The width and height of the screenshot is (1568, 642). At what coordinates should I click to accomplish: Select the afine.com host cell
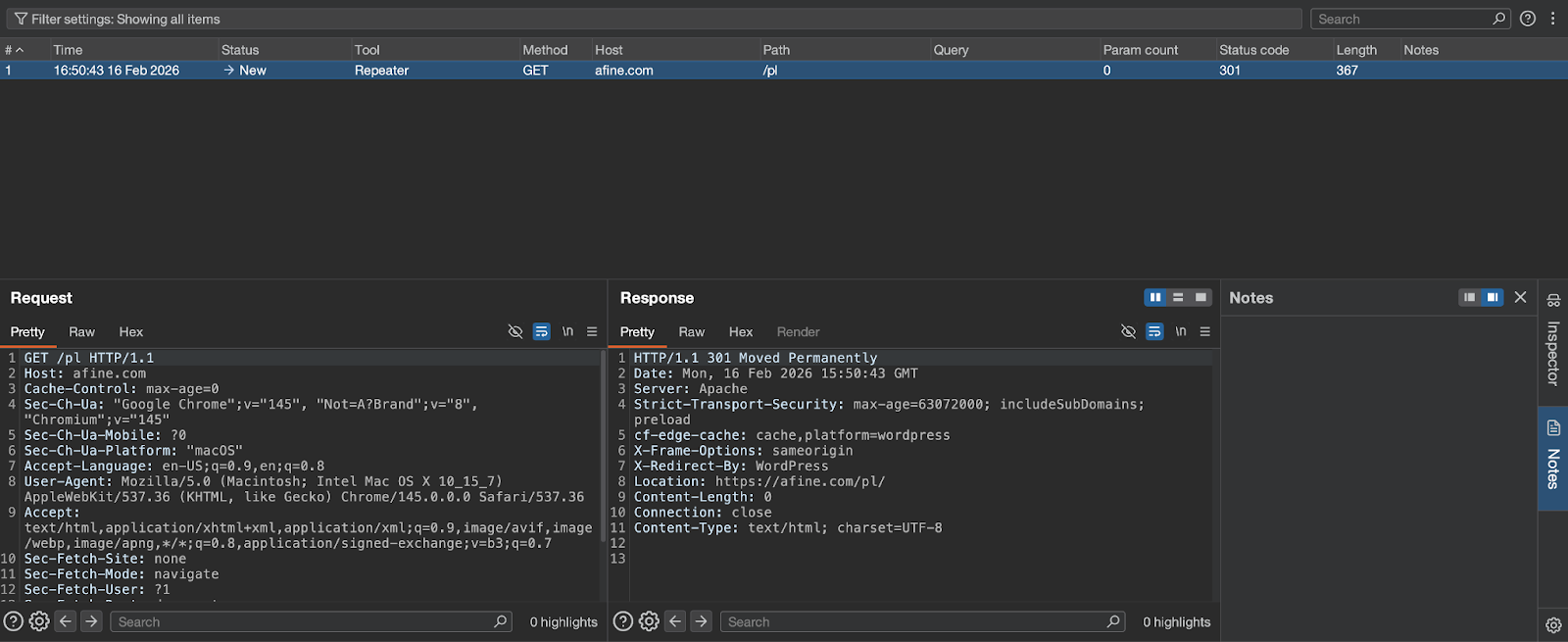click(x=624, y=71)
